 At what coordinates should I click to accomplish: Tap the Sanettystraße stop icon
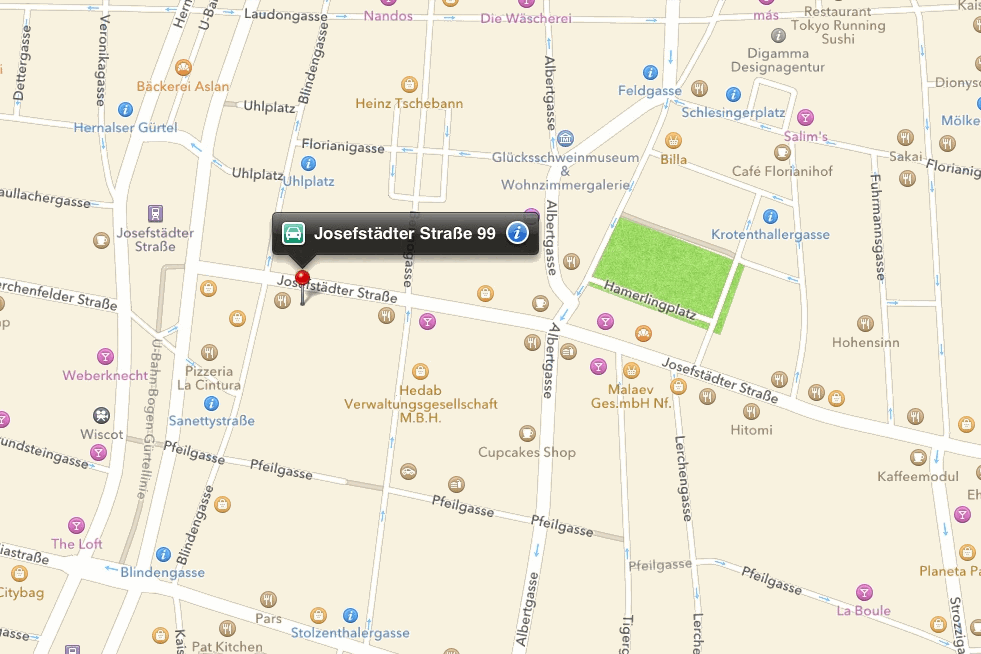click(x=211, y=403)
